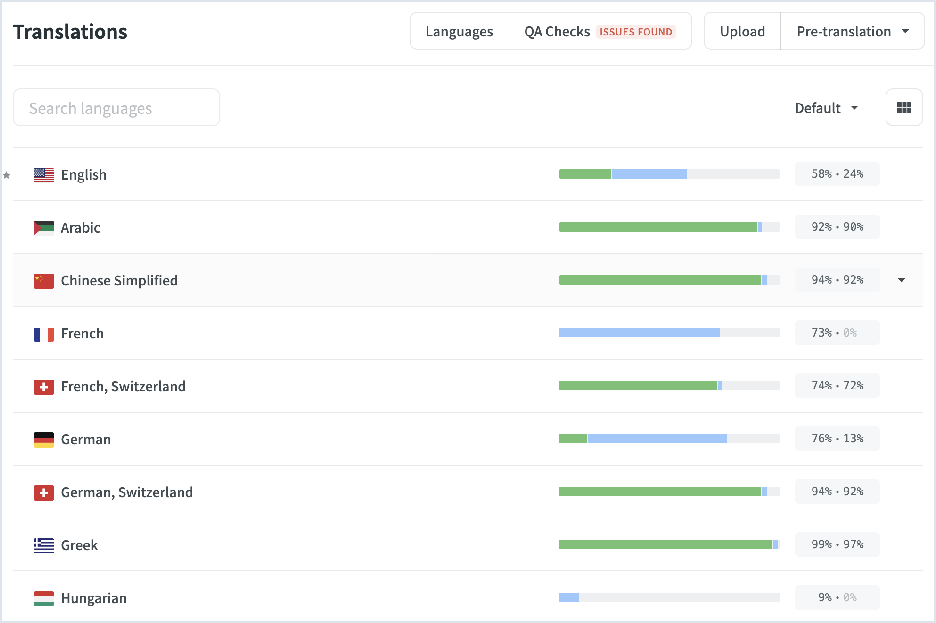
Task: Click the German flag icon
Action: coord(44,440)
